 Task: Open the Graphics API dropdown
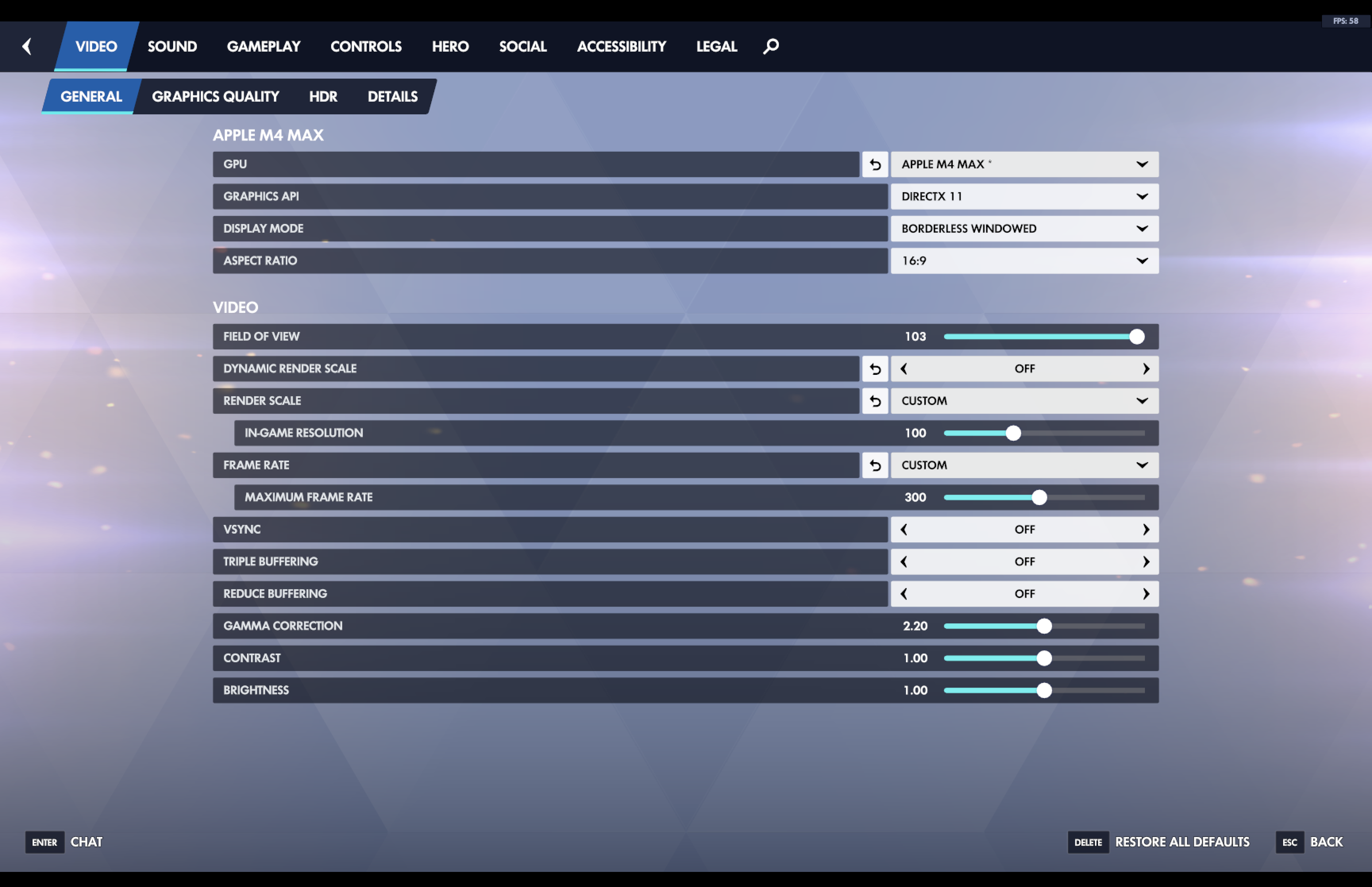click(x=1025, y=197)
